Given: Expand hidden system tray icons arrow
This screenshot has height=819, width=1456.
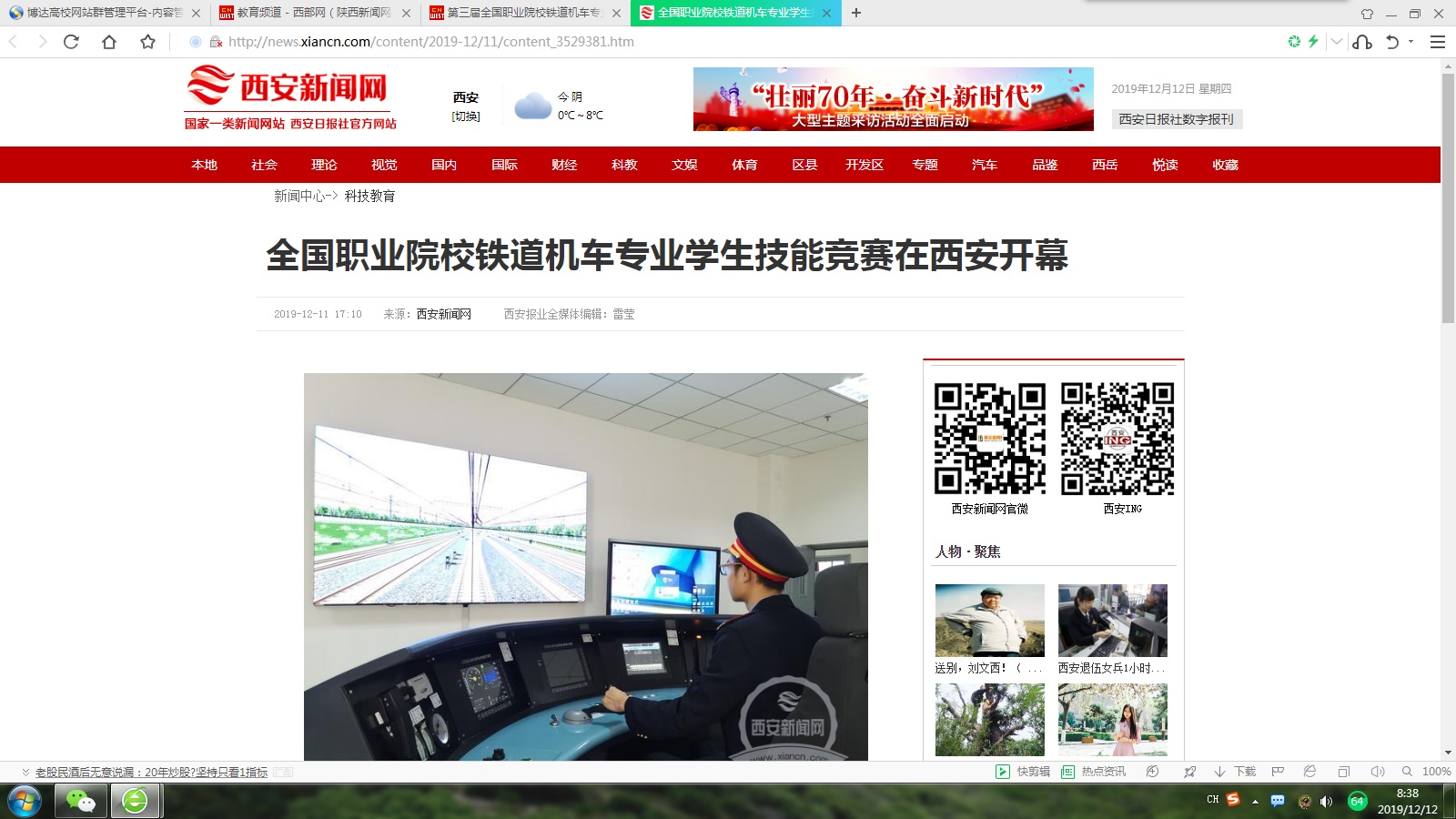Looking at the screenshot, I should click(1255, 801).
